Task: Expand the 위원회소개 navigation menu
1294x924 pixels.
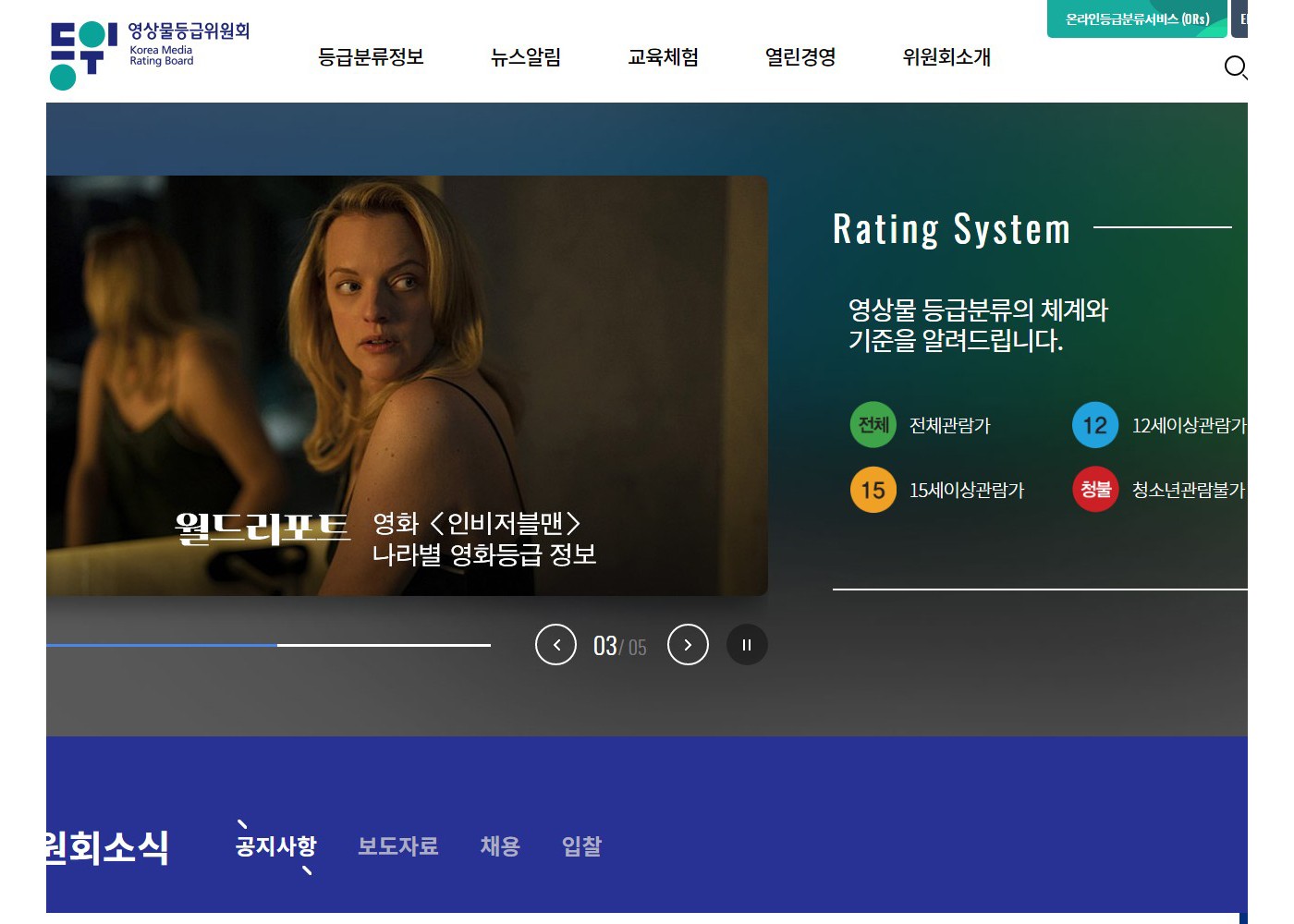Action: tap(946, 57)
